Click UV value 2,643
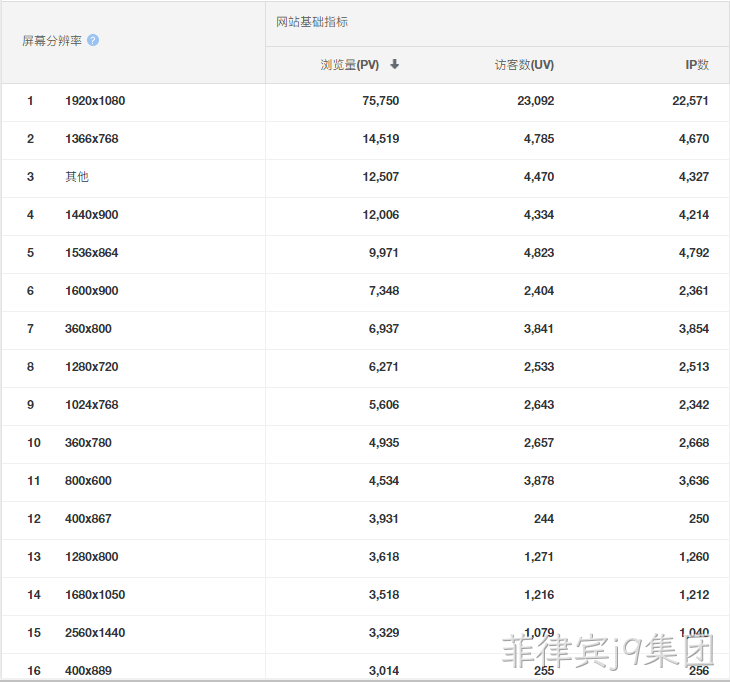Viewport: 730px width, 682px height. [539, 405]
